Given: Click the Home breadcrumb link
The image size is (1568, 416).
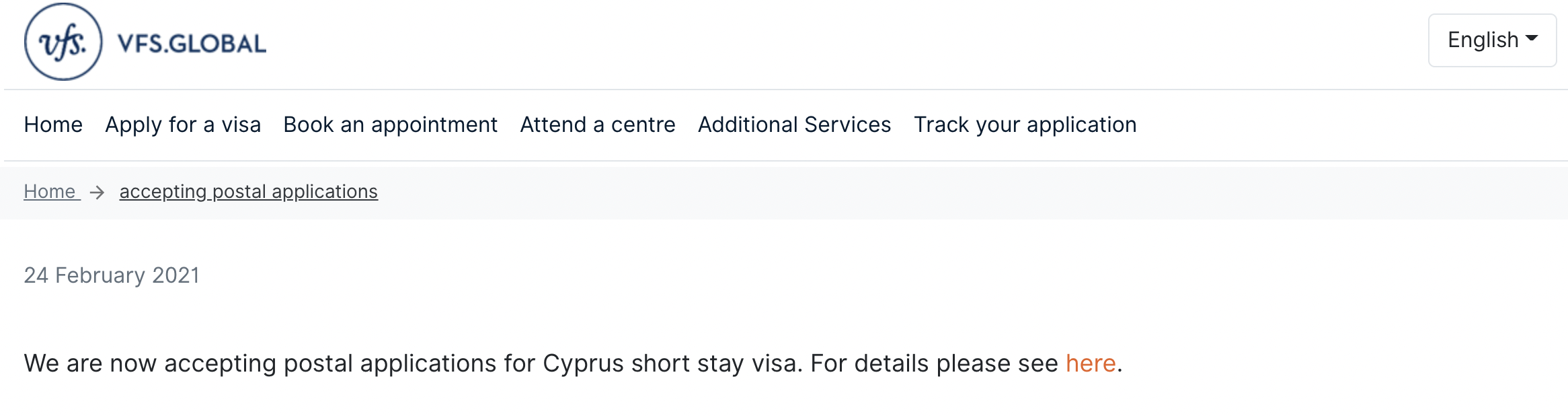Looking at the screenshot, I should click(50, 192).
